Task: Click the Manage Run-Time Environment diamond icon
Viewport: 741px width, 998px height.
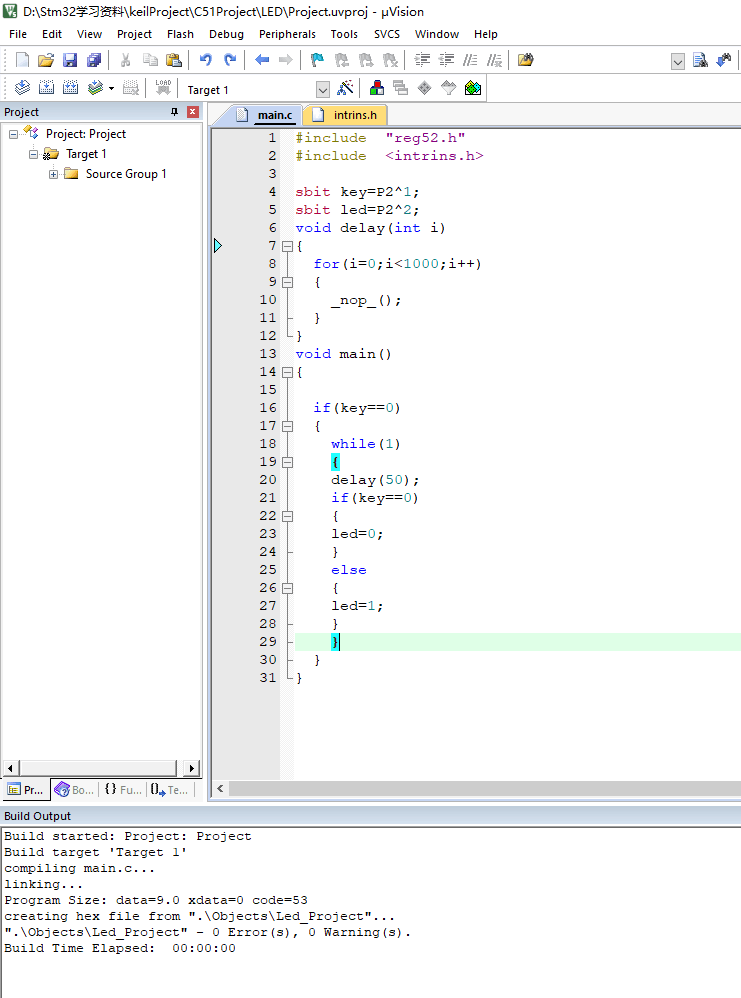Action: (x=425, y=87)
